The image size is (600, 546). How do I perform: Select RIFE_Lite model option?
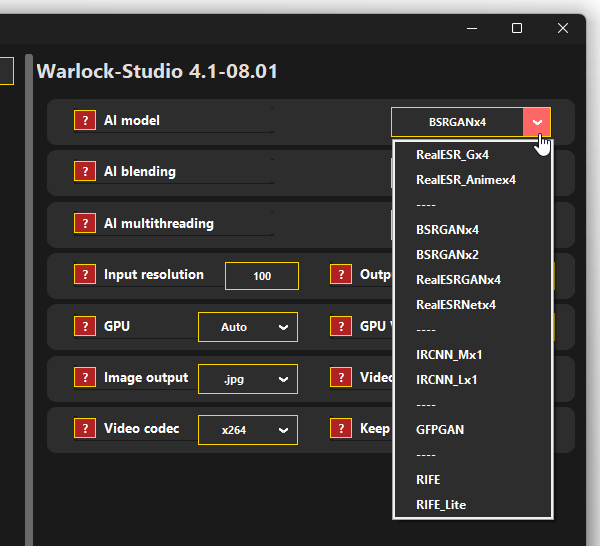pyautogui.click(x=441, y=505)
